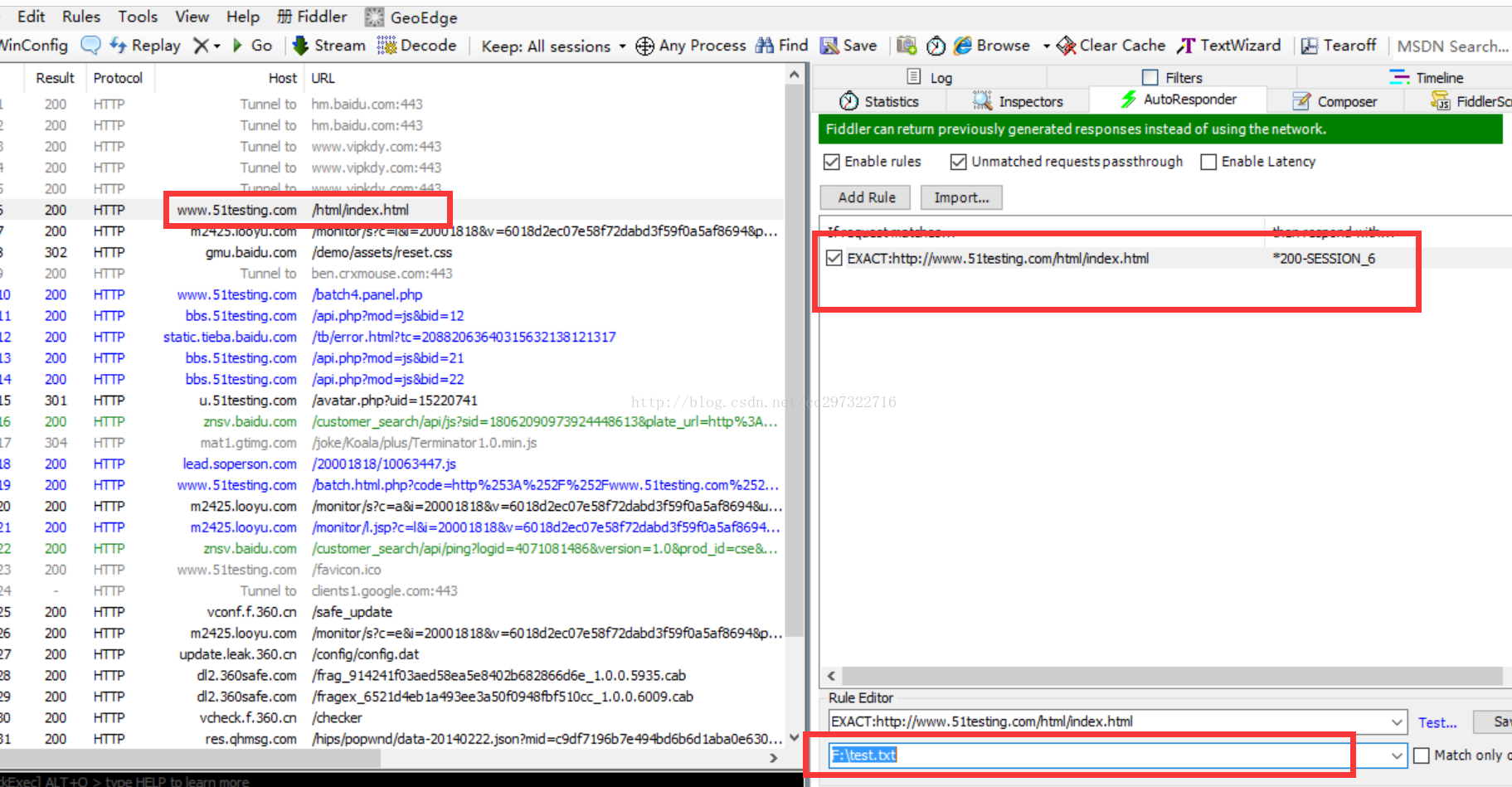Screen dimensions: 1512x787
Task: Click the session list scroll down arrow
Action: point(794,737)
